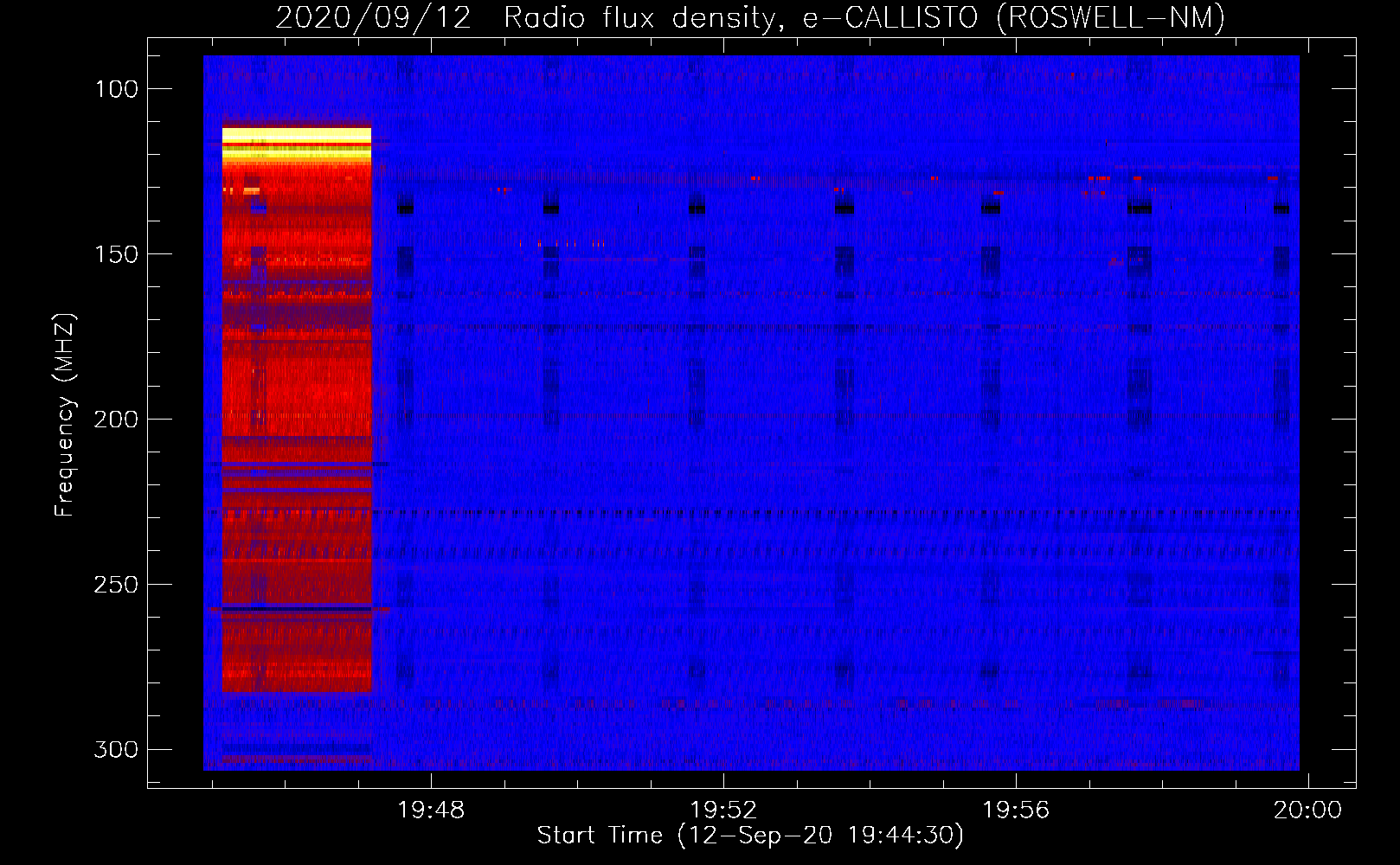Click the 100 MHz frequency tick label

coord(116,89)
